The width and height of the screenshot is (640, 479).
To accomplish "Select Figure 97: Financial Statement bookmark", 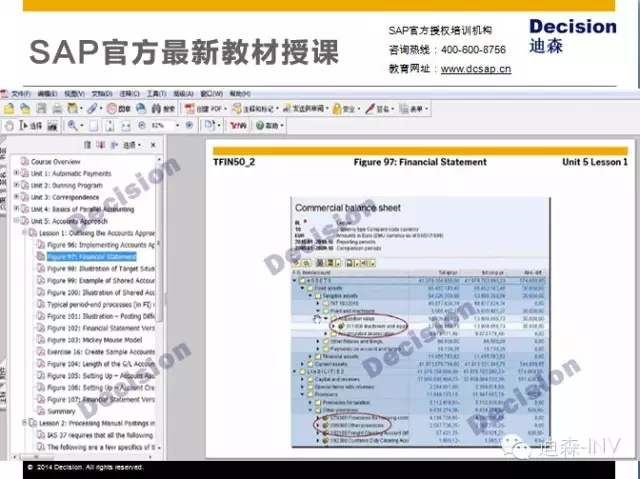I will 91,257.
